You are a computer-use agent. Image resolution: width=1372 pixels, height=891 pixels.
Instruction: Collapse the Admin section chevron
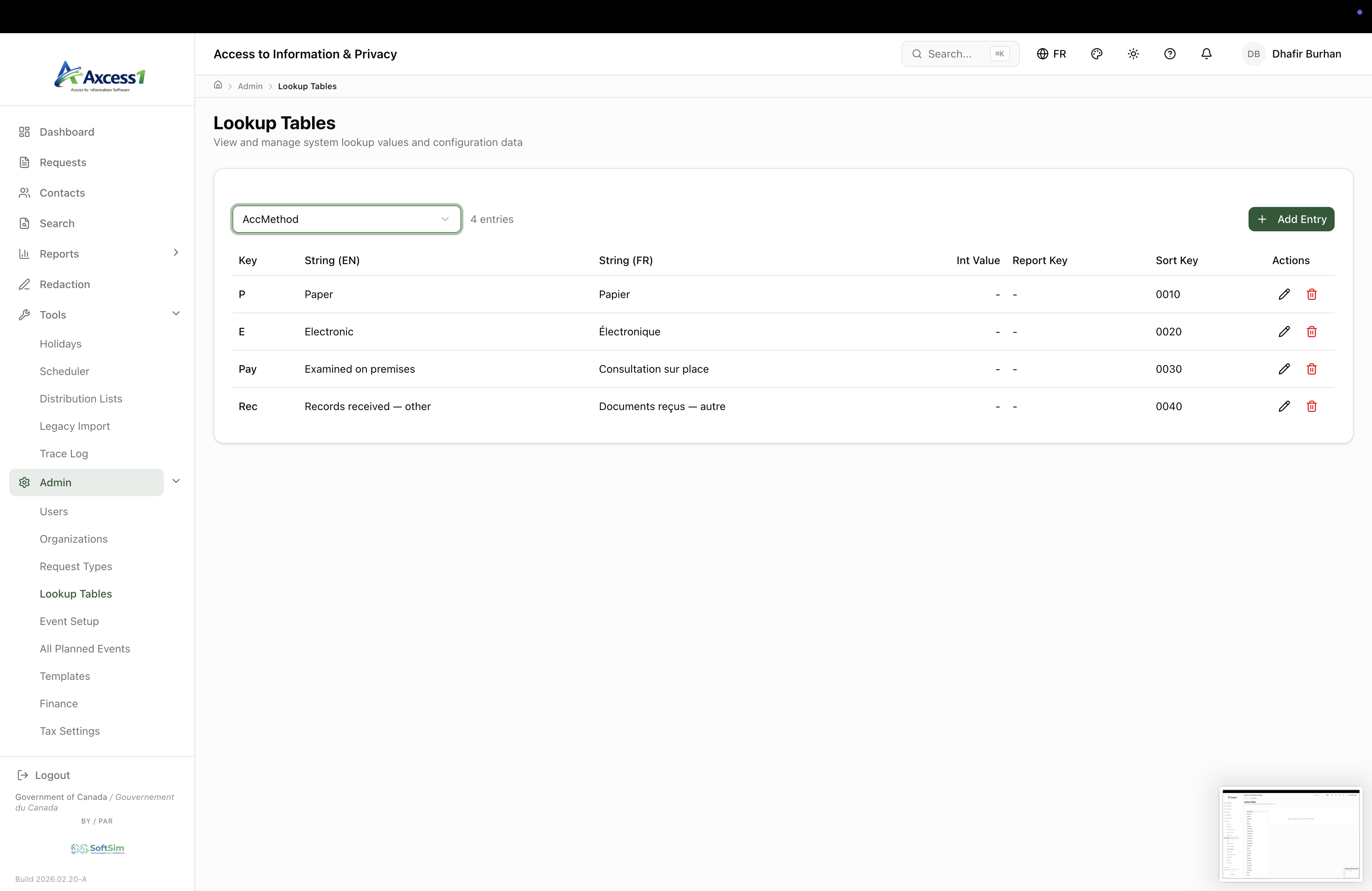point(176,481)
